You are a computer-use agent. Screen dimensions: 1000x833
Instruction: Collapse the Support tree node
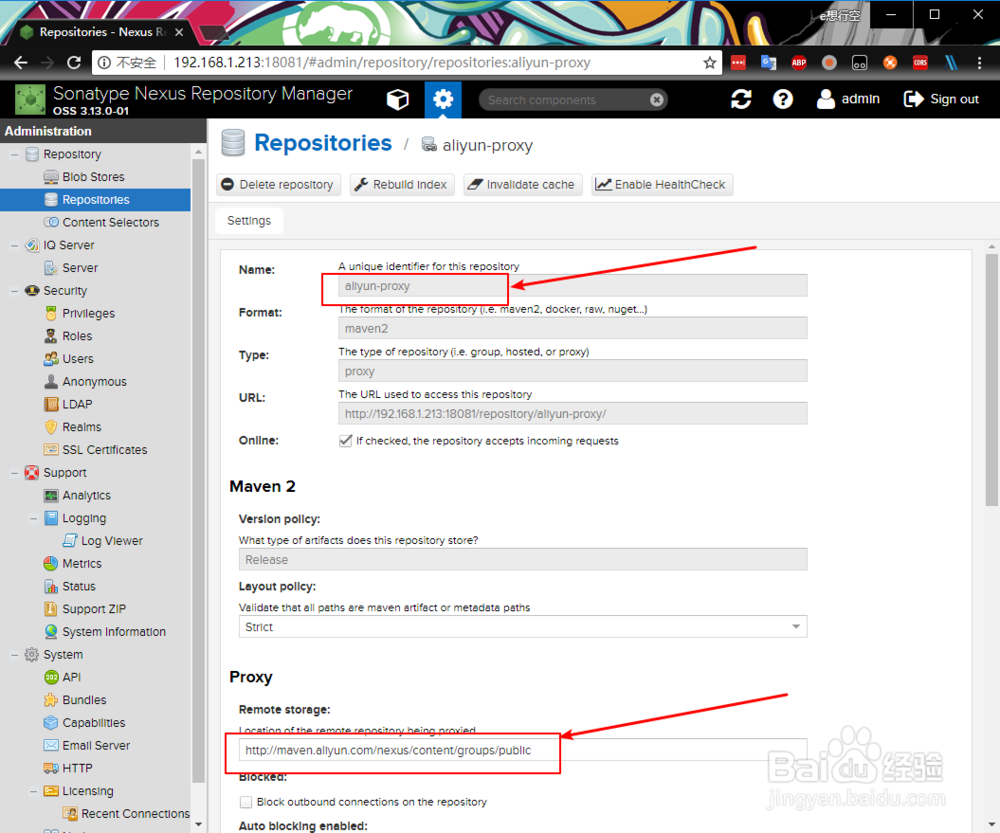[14, 473]
